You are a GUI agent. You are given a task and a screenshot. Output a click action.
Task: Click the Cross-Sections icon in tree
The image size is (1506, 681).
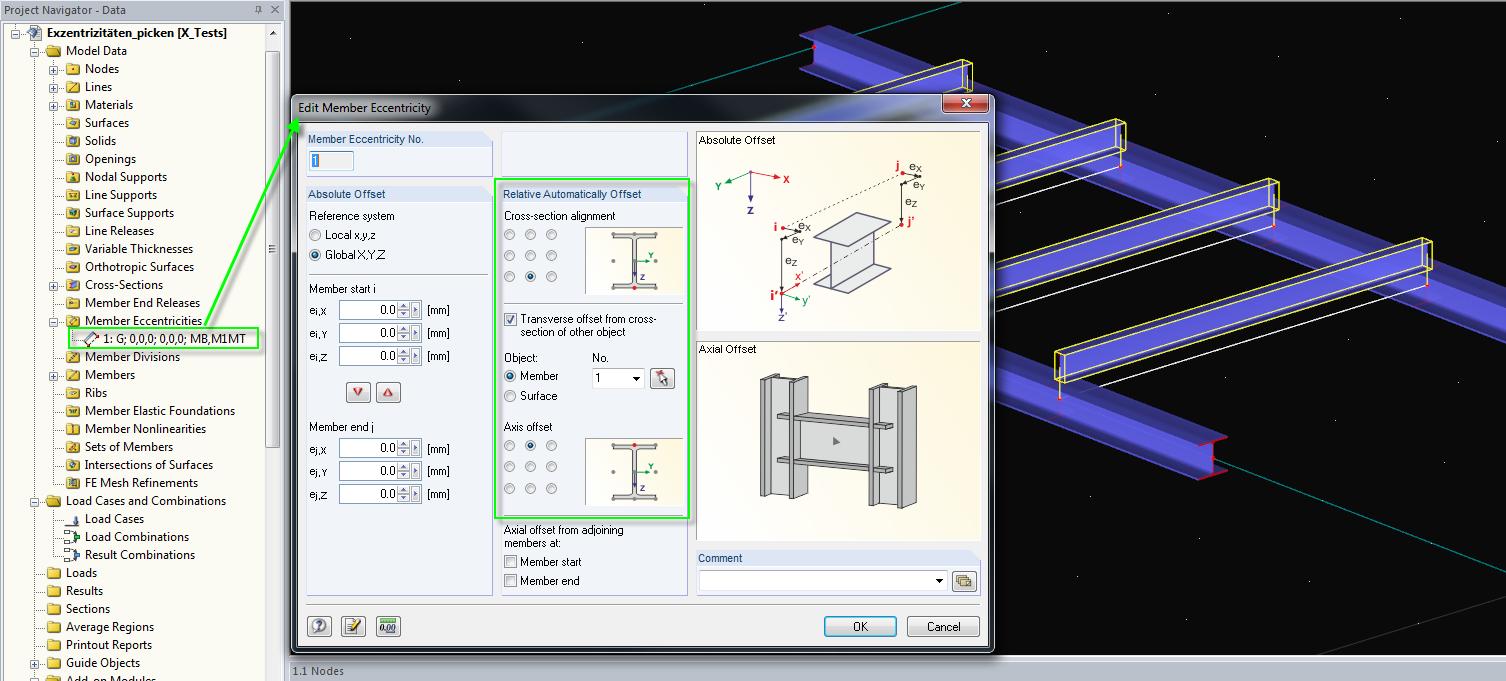pyautogui.click(x=74, y=285)
